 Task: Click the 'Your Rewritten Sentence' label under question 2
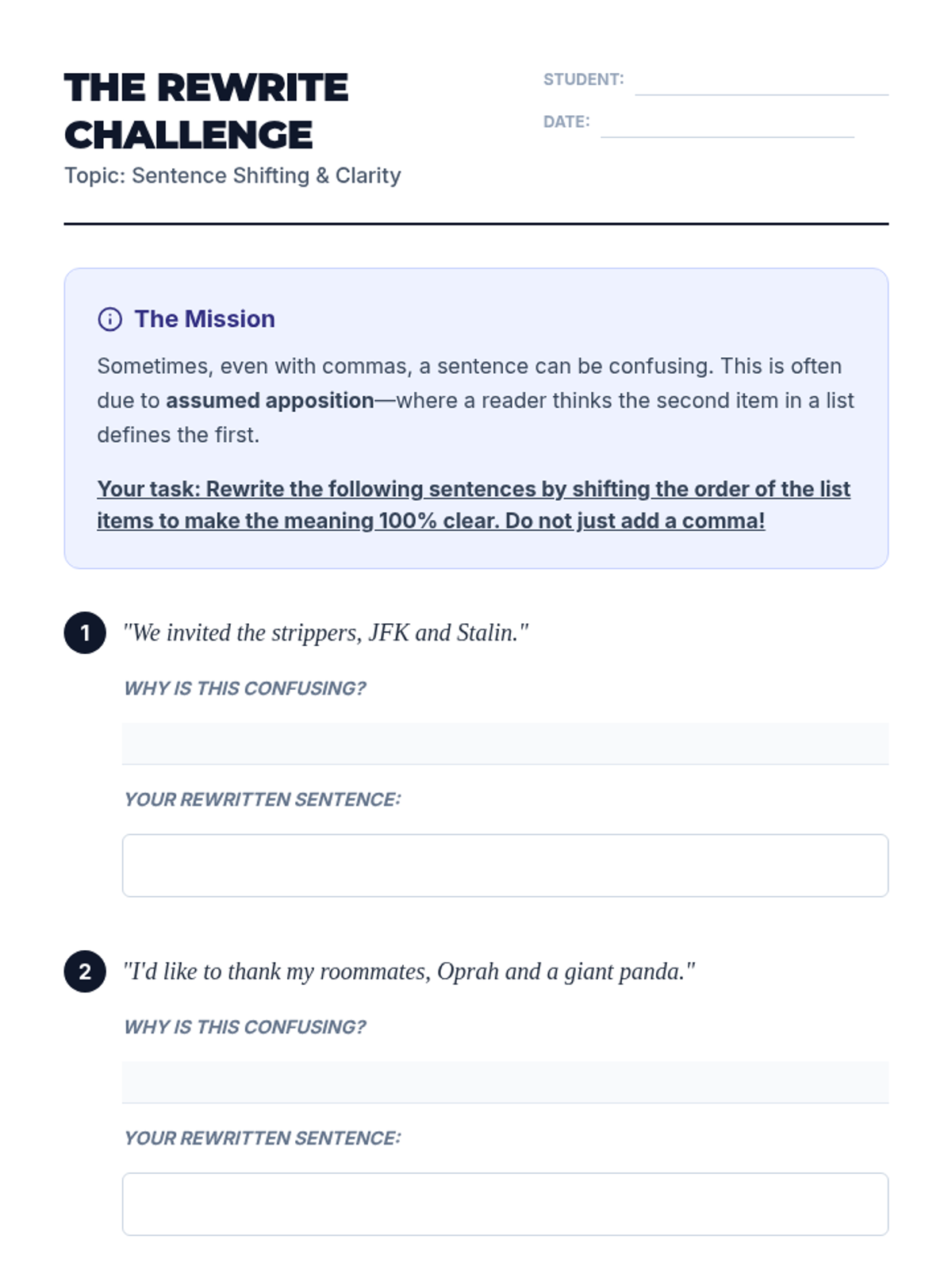[x=262, y=1138]
